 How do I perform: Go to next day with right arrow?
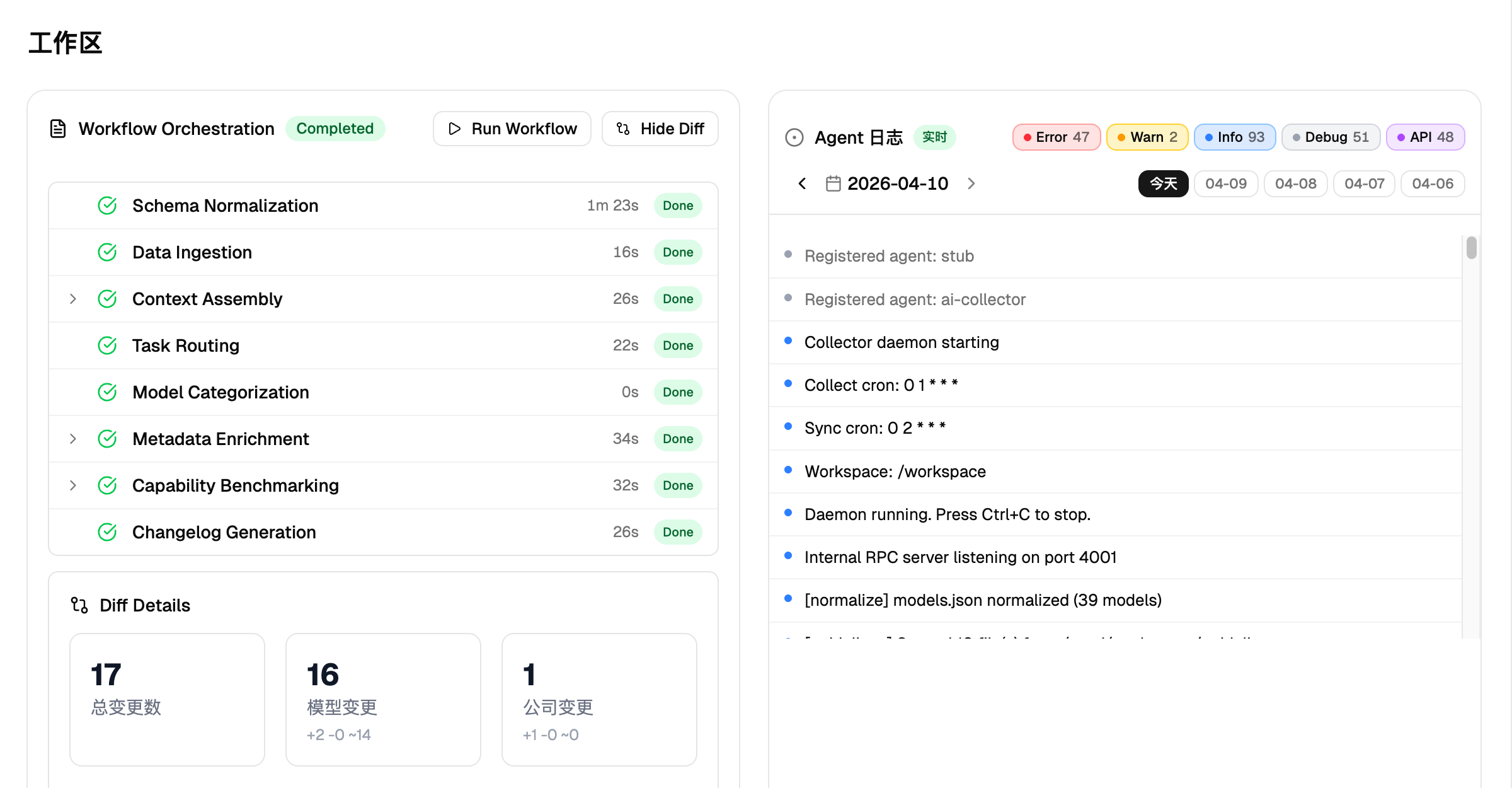(x=971, y=183)
